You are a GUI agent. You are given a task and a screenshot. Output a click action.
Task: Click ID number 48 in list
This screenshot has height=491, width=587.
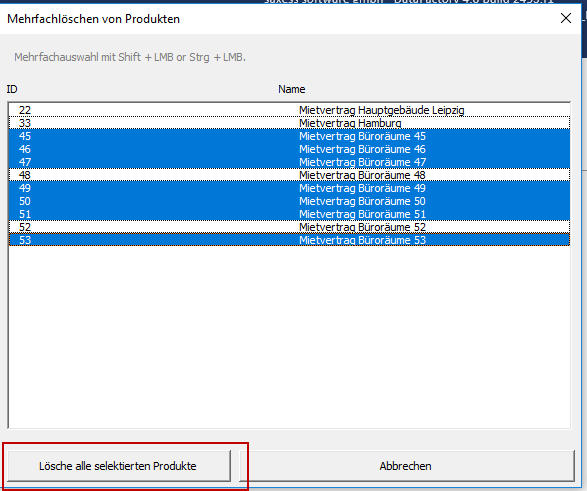pyautogui.click(x=25, y=175)
